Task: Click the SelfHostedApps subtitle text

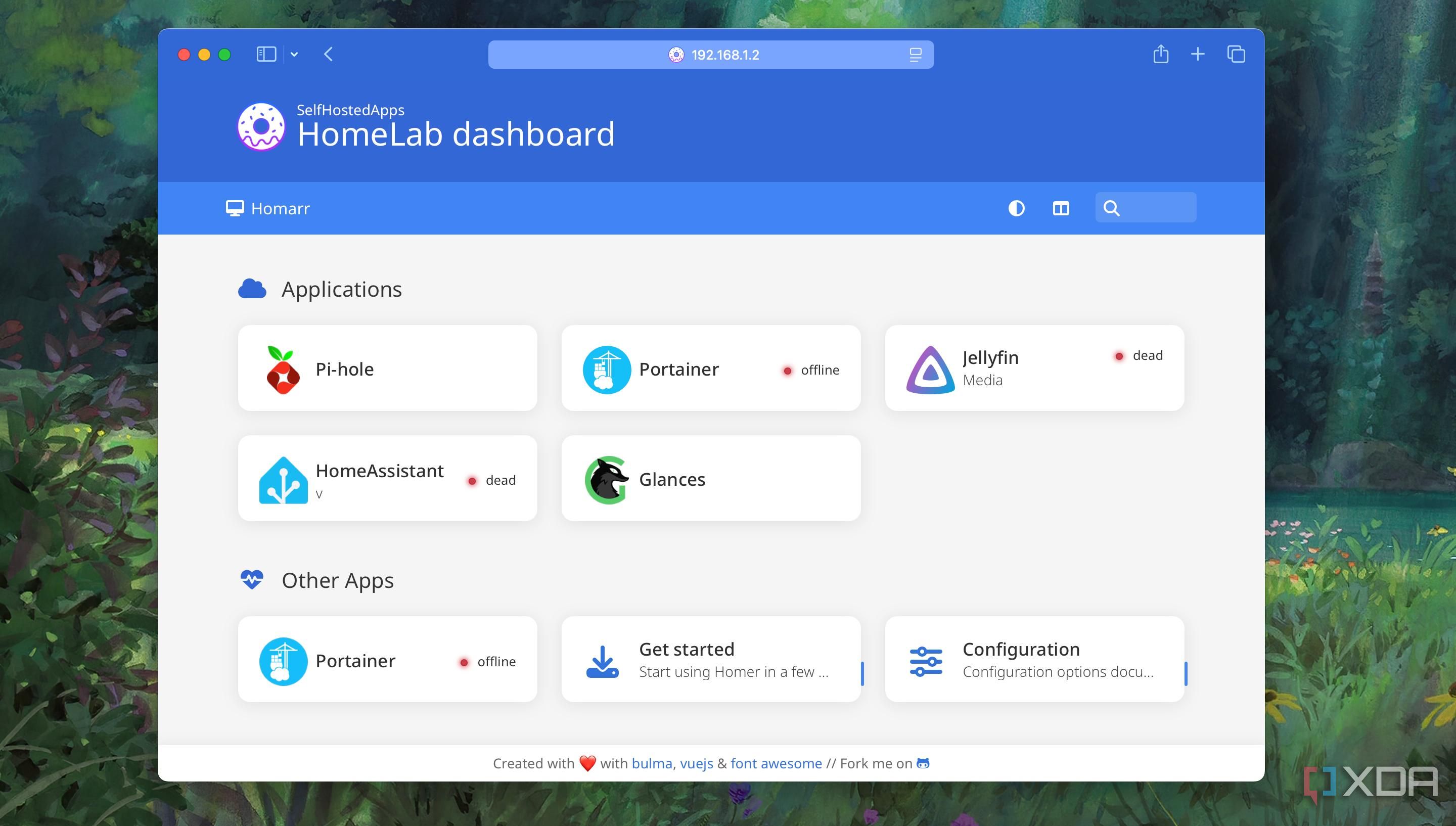Action: [x=350, y=110]
